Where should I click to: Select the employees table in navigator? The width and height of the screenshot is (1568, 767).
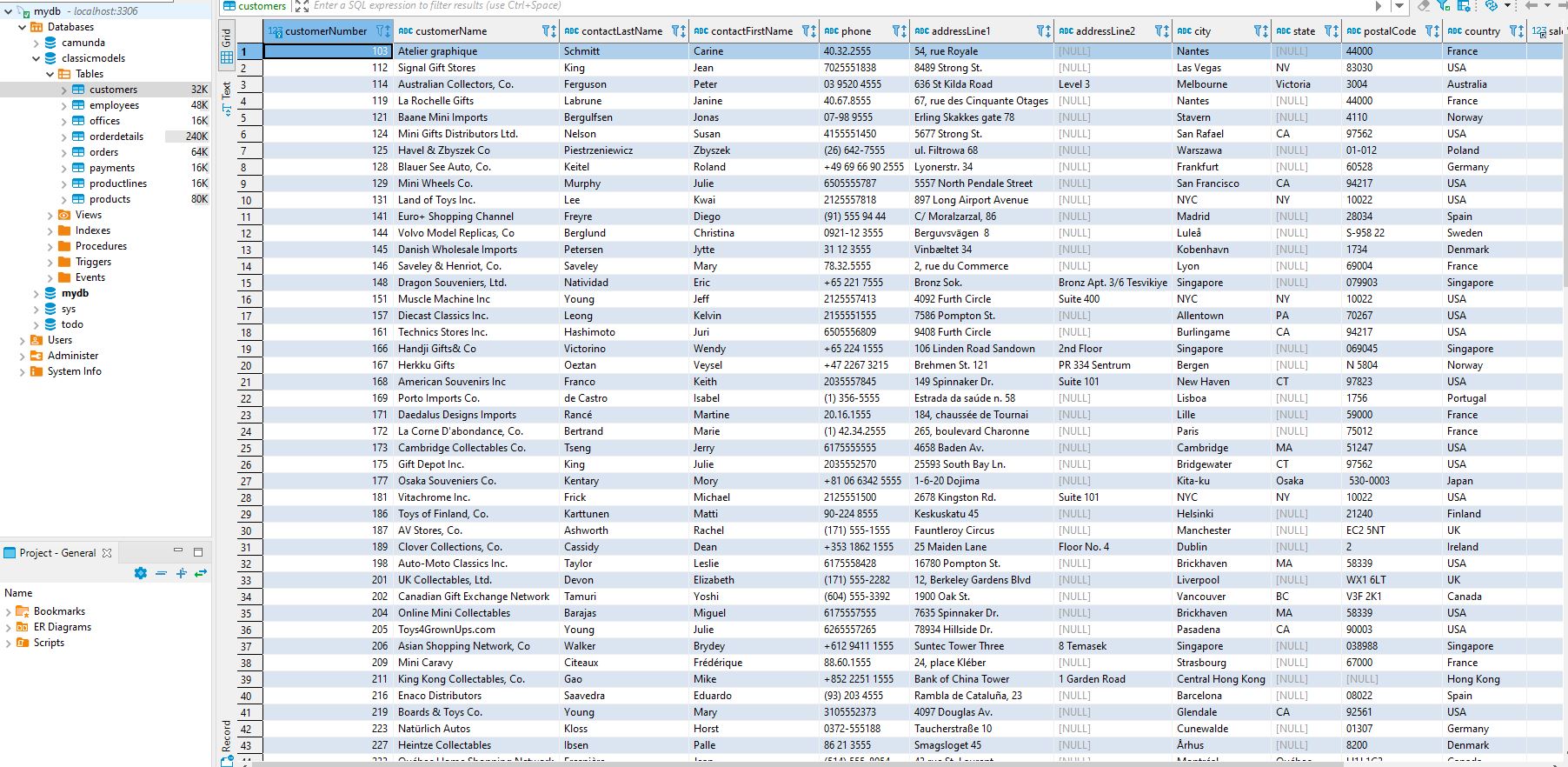coord(114,105)
